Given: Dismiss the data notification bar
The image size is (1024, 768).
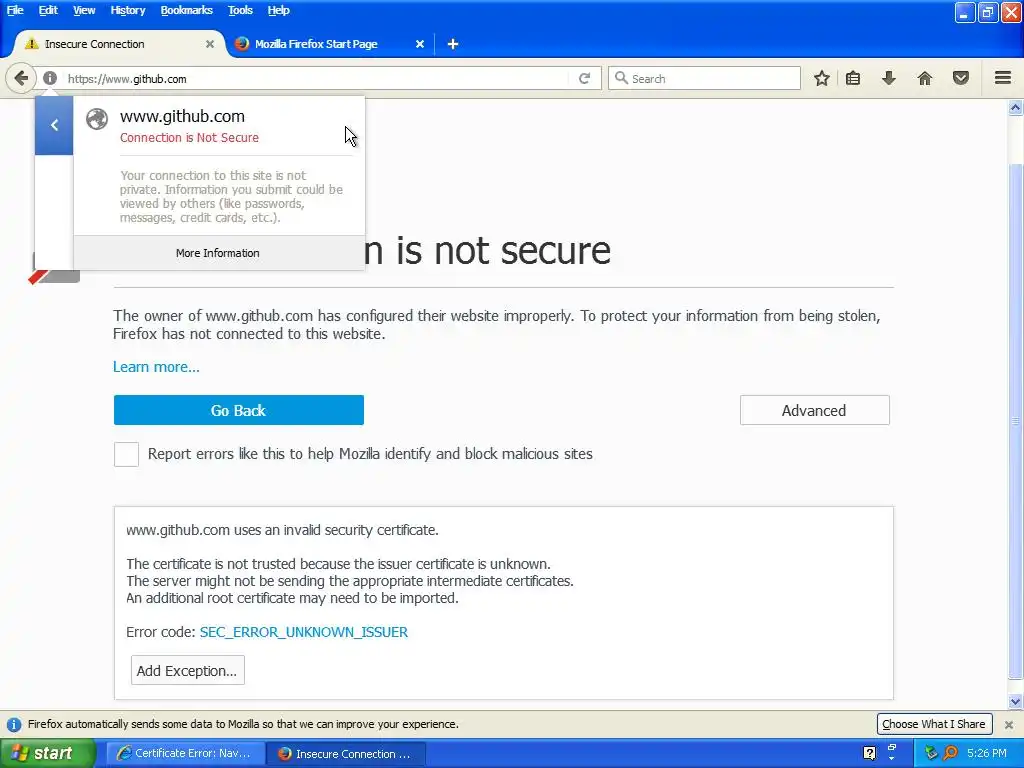Looking at the screenshot, I should click(x=1009, y=724).
